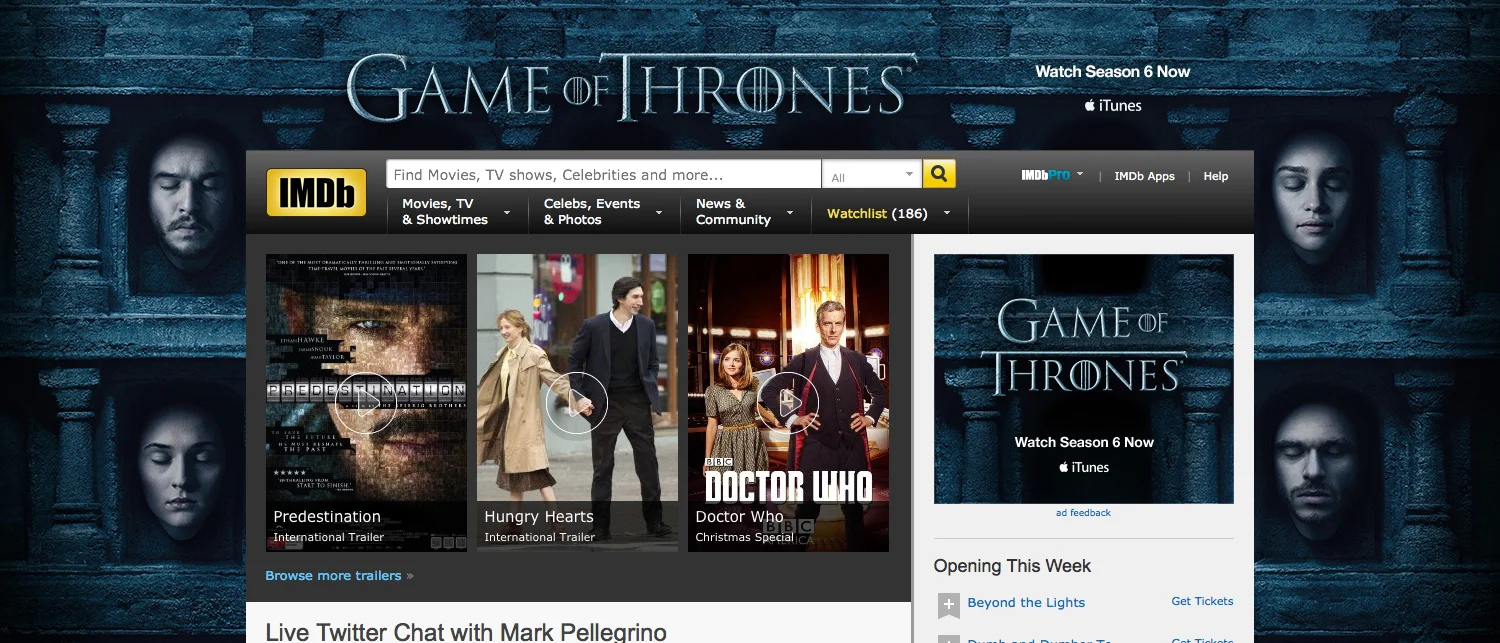Screen dimensions: 1500x643
Task: Open IMDb Apps link
Action: [x=1144, y=176]
